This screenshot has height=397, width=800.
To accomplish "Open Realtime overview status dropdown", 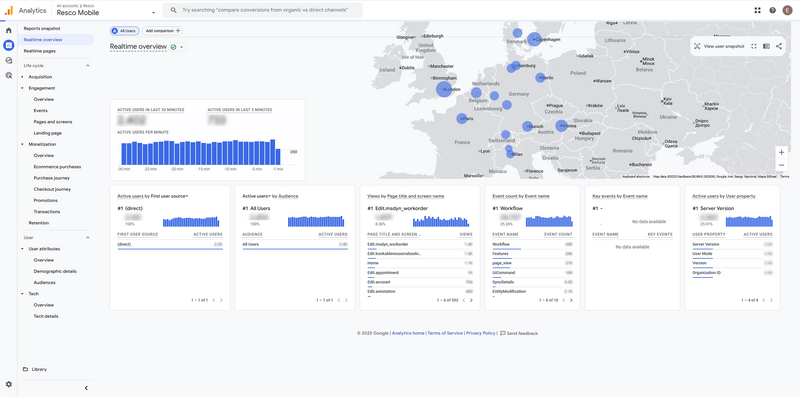I will (x=181, y=47).
